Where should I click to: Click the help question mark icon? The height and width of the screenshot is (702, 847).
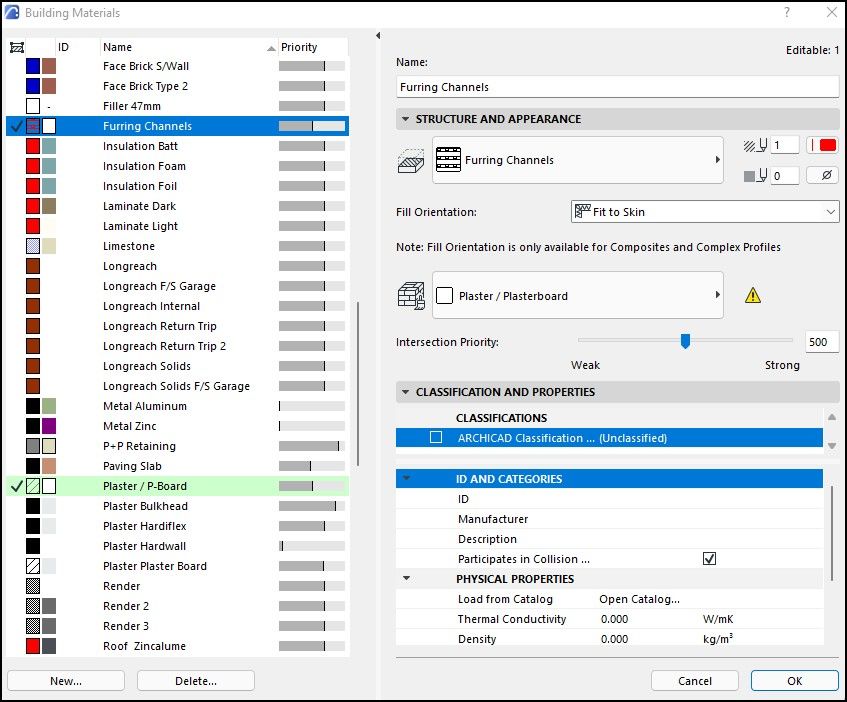787,12
